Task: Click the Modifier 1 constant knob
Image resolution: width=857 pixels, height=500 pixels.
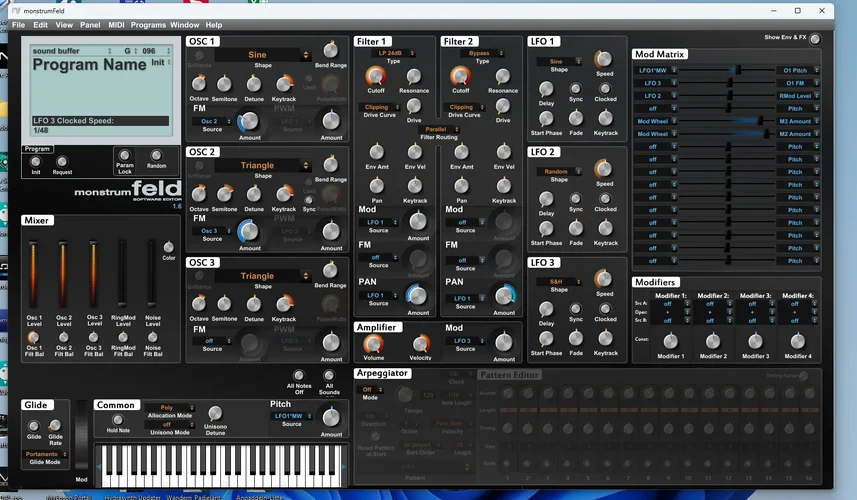Action: pos(670,341)
